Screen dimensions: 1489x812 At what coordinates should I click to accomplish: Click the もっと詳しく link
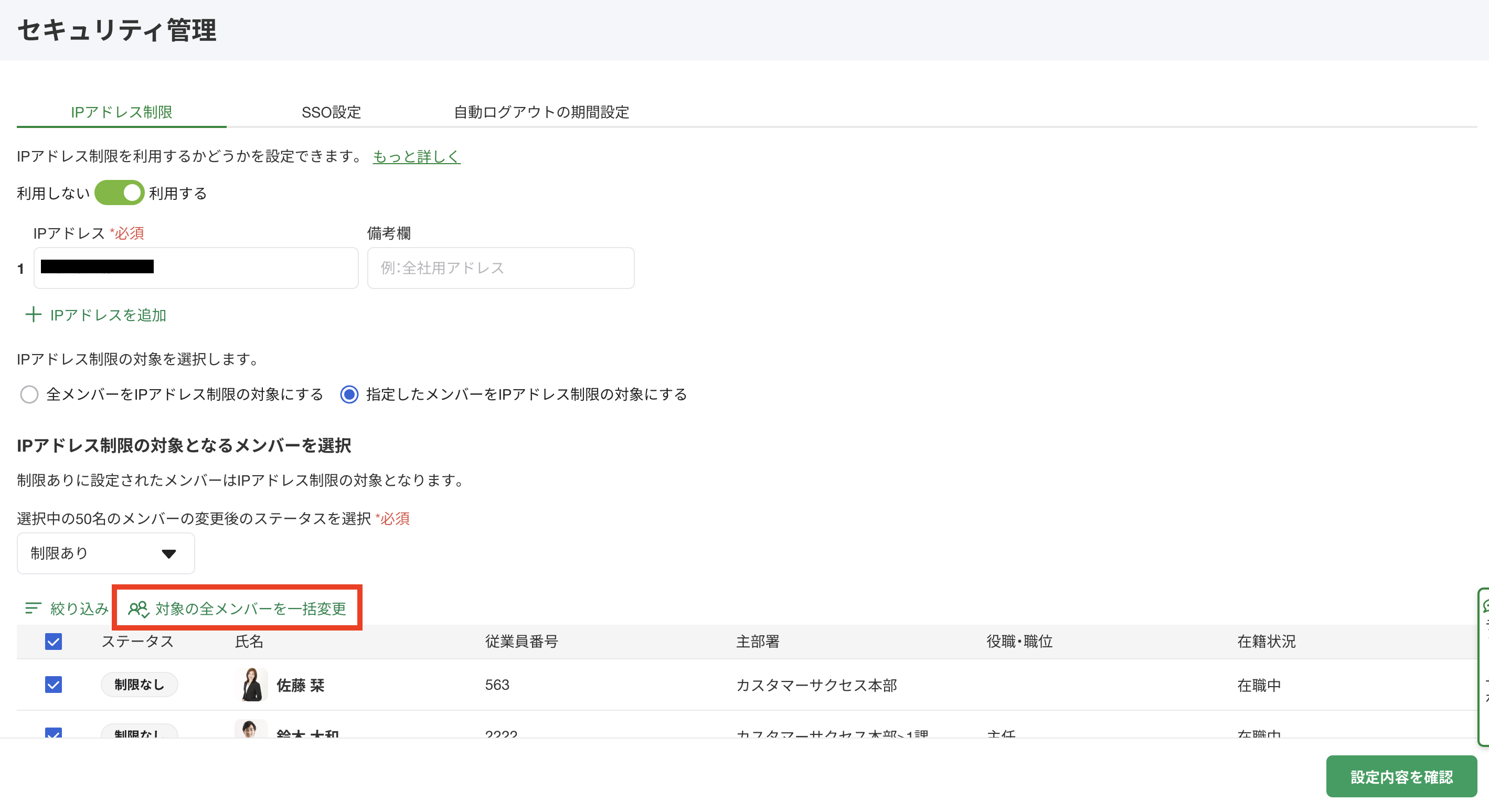(x=416, y=156)
